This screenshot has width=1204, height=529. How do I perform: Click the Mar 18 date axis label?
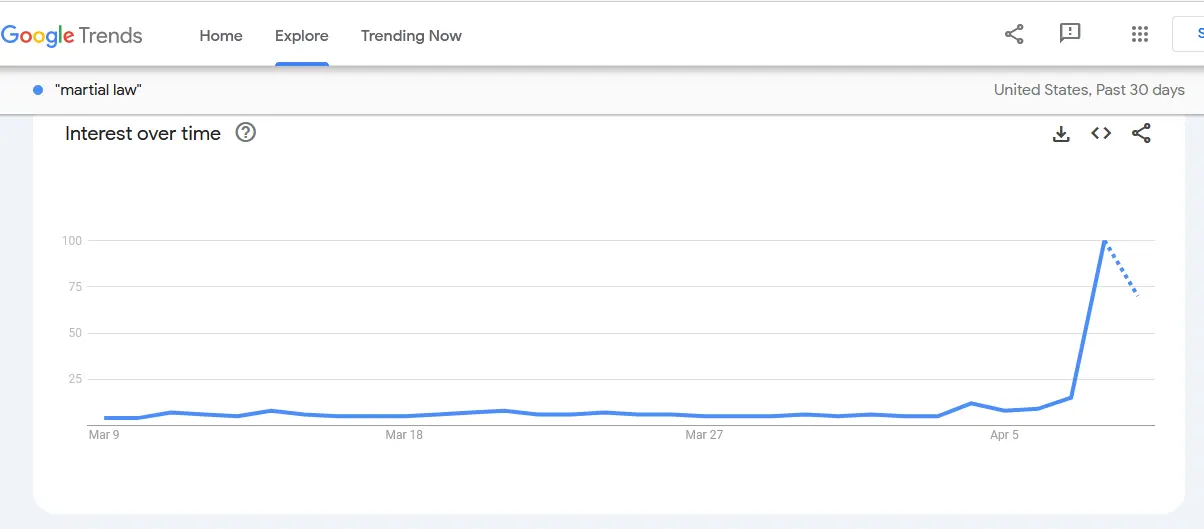click(403, 435)
